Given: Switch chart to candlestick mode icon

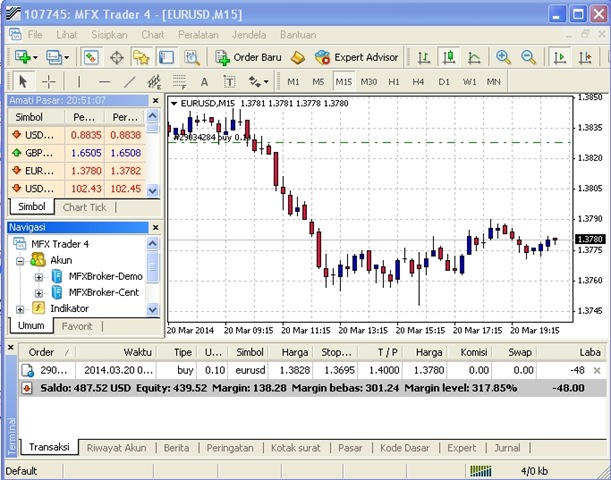Looking at the screenshot, I should pos(448,57).
